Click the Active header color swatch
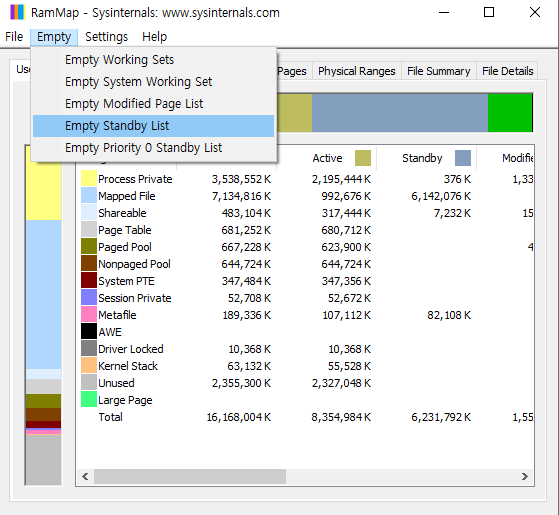This screenshot has height=515, width=559. 363,158
